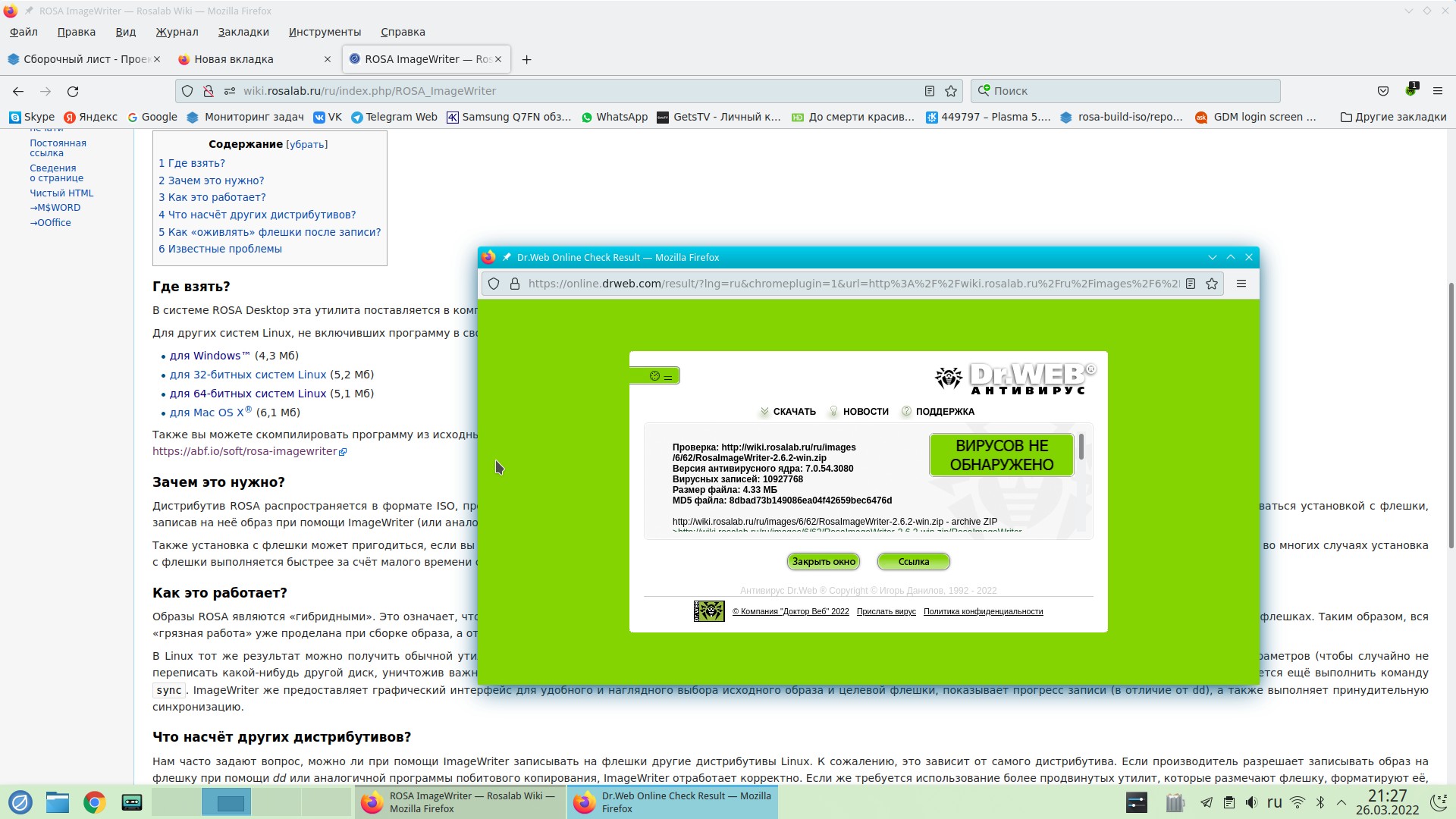Viewport: 1456px width, 819px height.
Task: Open the Pocket save icon in toolbar
Action: (1383, 91)
